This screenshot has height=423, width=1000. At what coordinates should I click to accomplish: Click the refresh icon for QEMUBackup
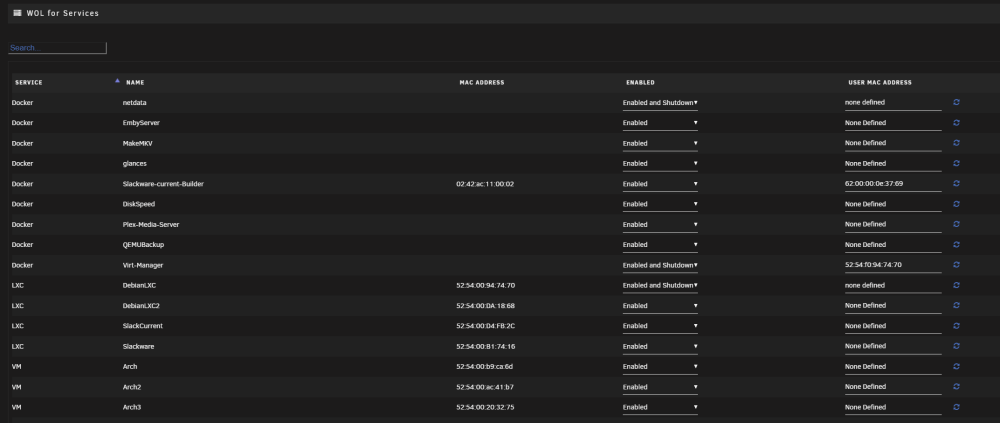(x=956, y=244)
